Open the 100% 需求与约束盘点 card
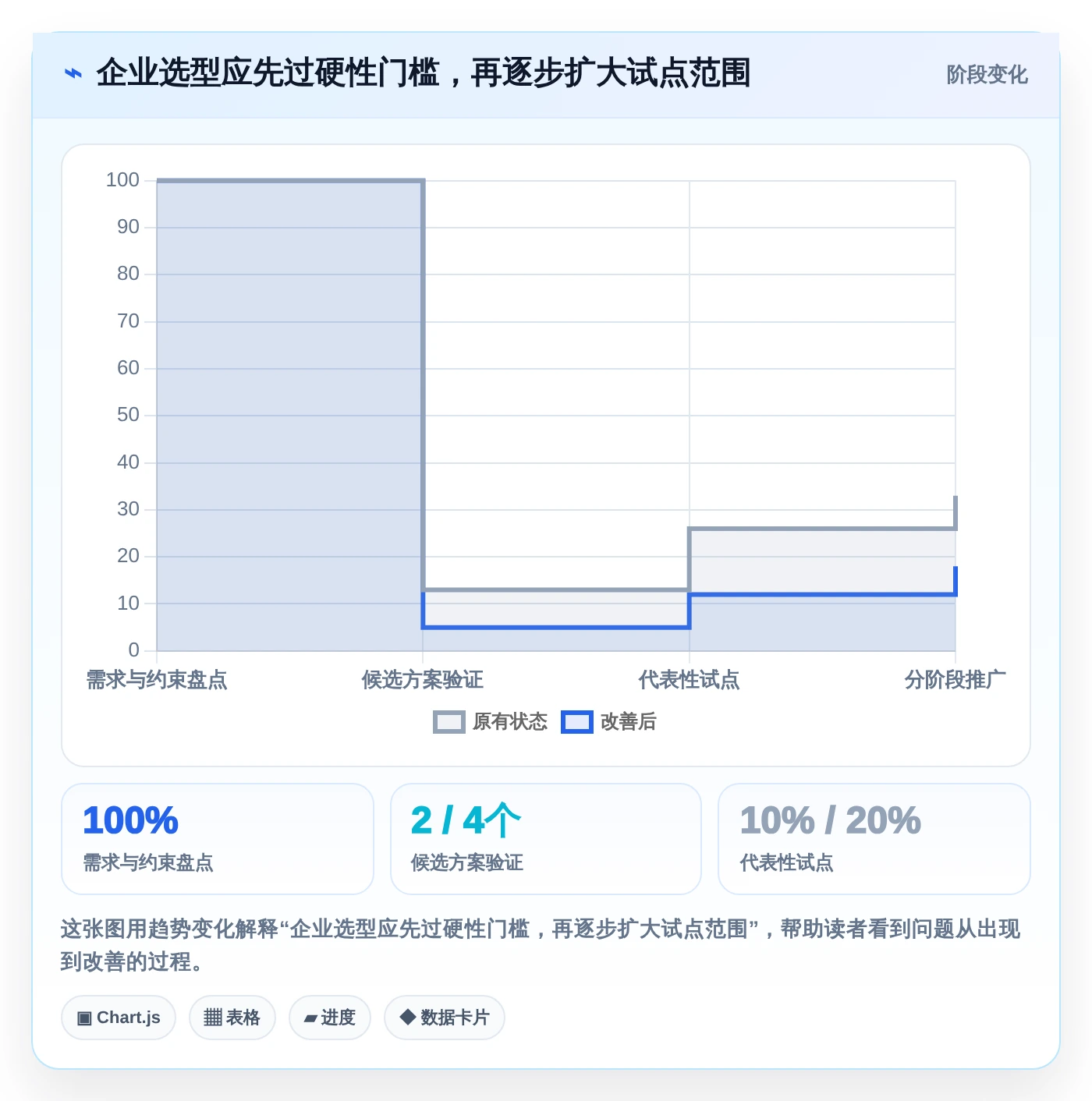Screen dimensions: 1092x1101 (218, 839)
